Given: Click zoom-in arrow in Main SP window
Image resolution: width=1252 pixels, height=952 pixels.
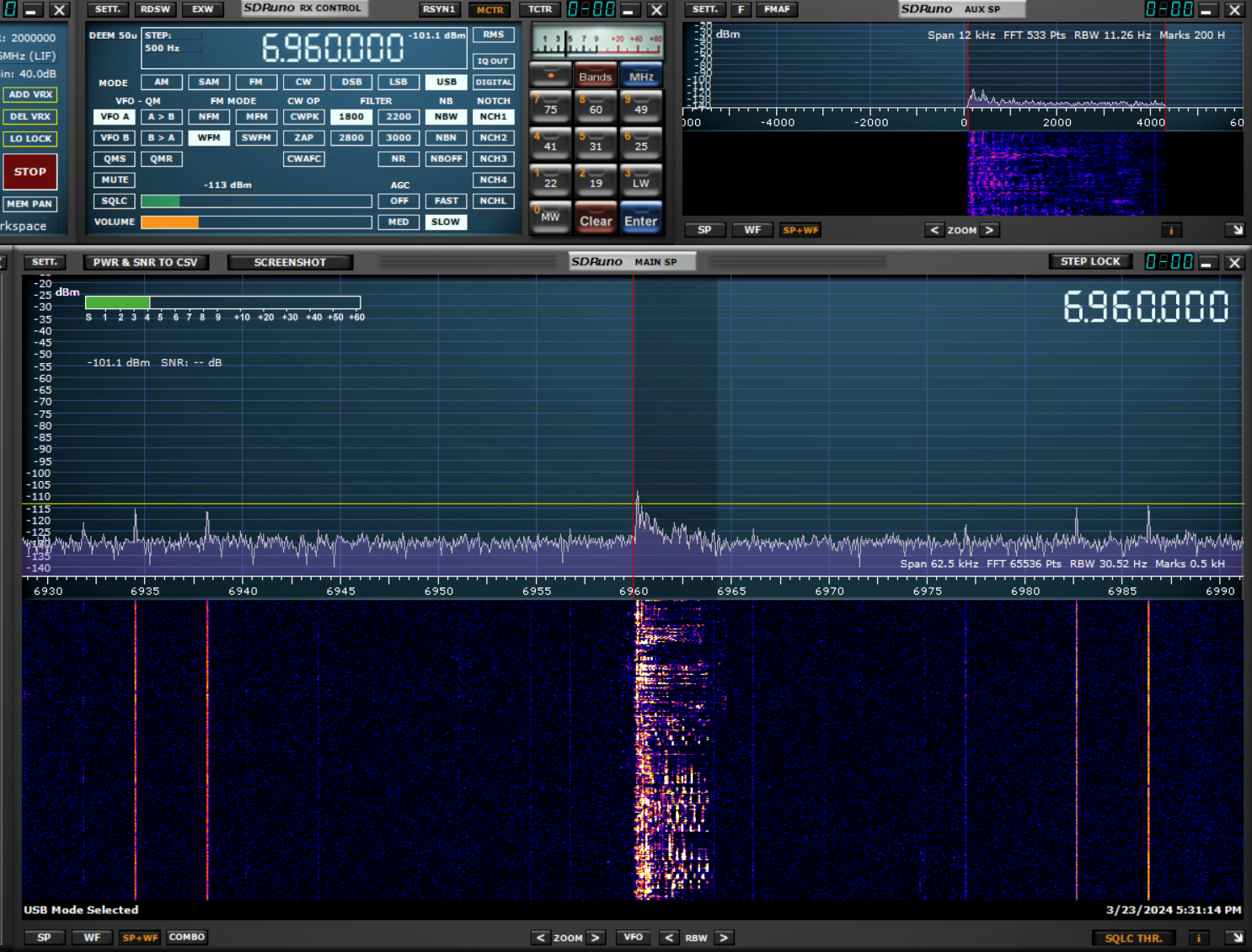Looking at the screenshot, I should pos(596,938).
